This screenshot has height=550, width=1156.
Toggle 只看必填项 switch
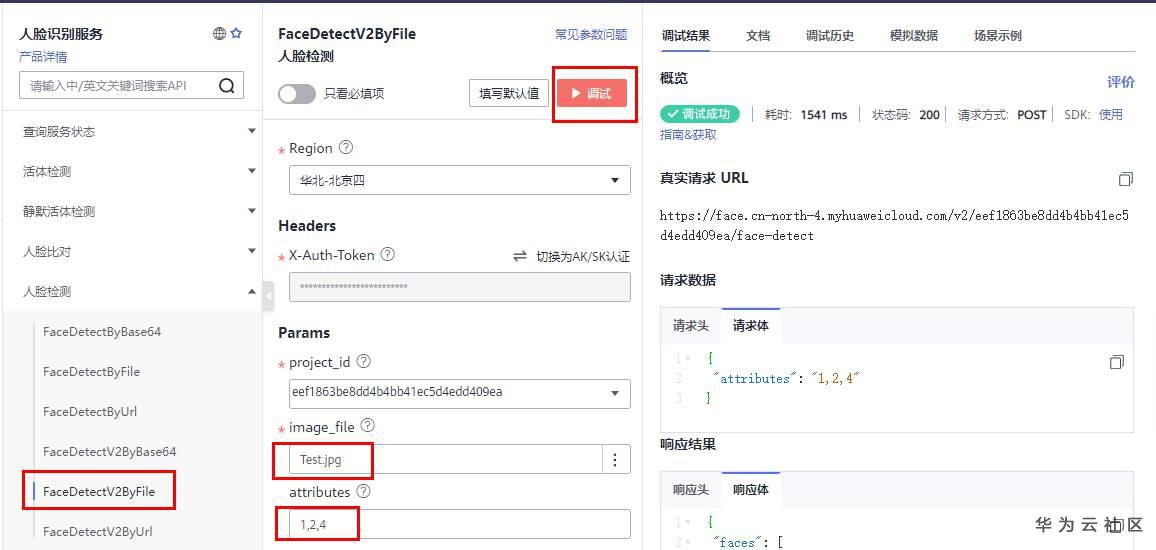pyautogui.click(x=296, y=94)
